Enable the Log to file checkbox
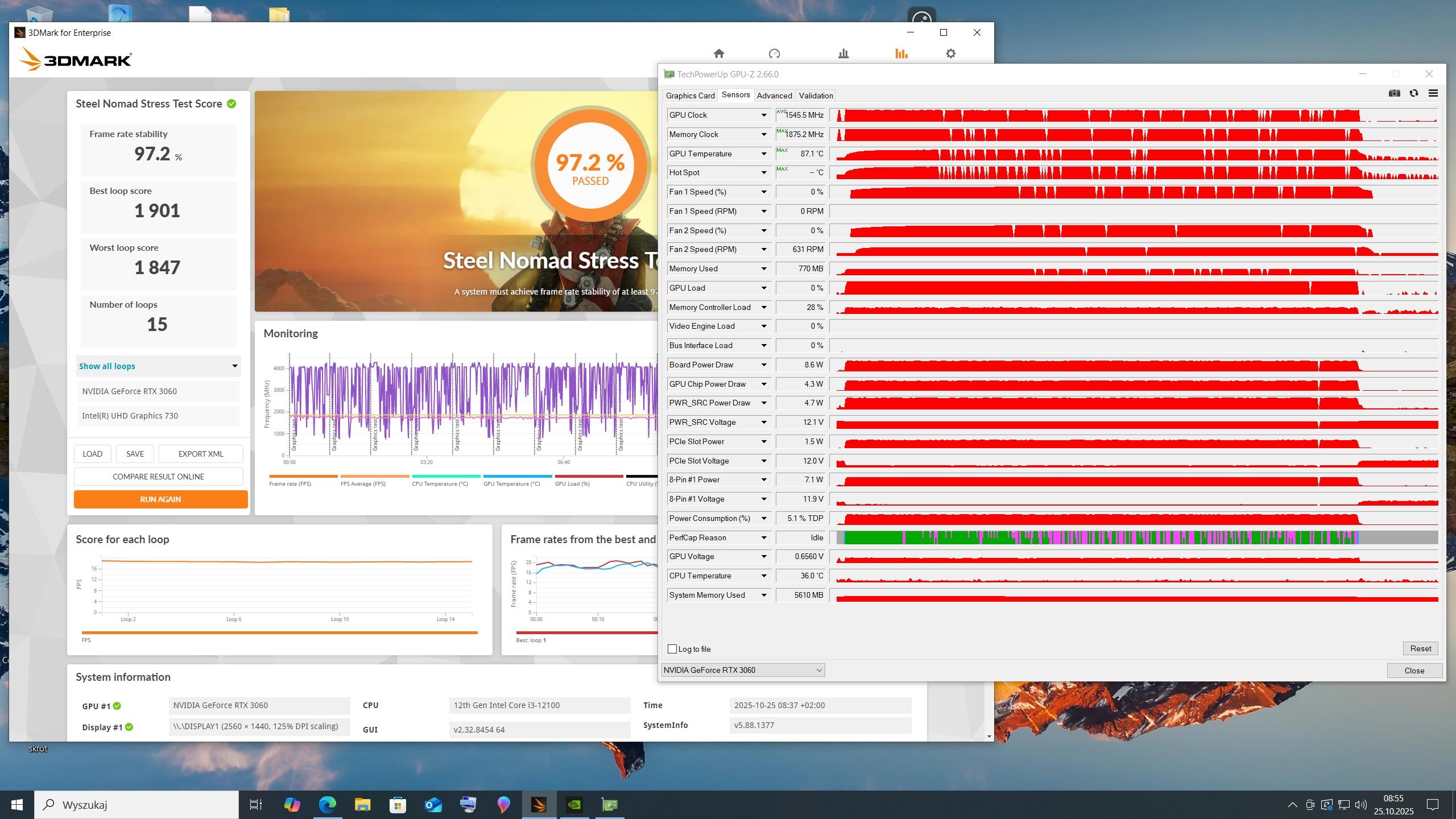The image size is (1456, 819). pos(672,649)
